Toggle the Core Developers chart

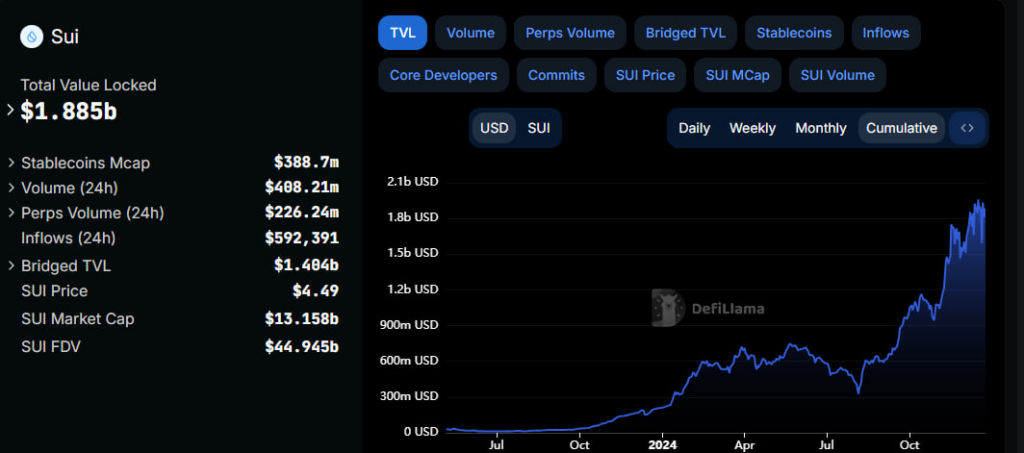coord(443,75)
